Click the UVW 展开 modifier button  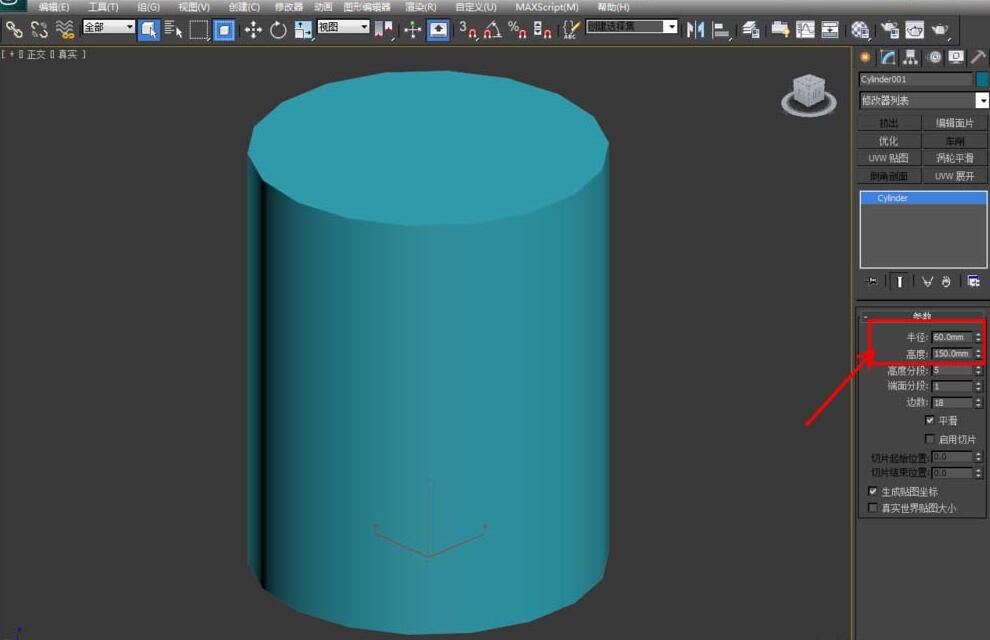tap(954, 176)
